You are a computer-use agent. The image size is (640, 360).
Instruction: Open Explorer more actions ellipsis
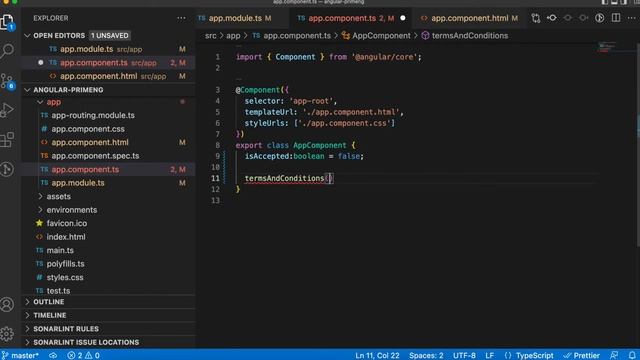(x=181, y=18)
